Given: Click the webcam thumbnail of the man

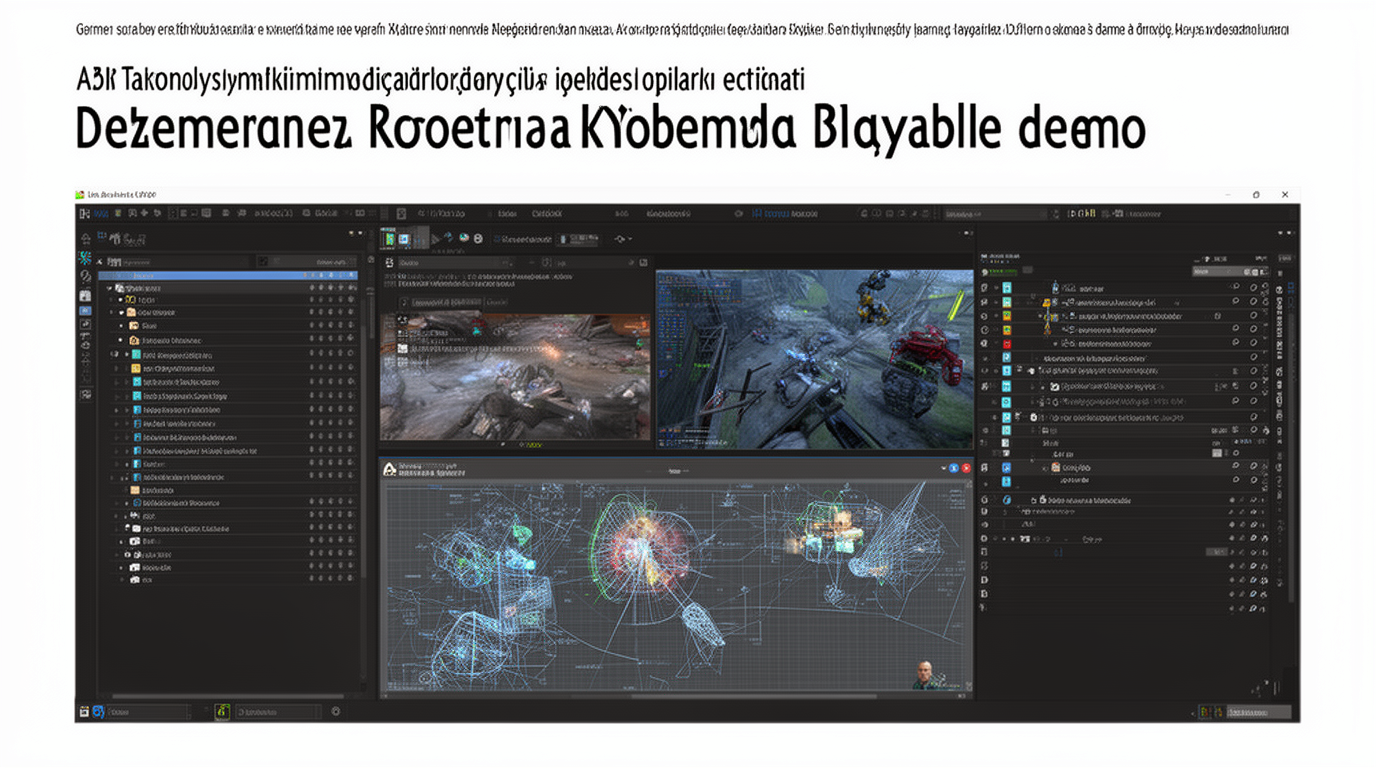Looking at the screenshot, I should (923, 674).
